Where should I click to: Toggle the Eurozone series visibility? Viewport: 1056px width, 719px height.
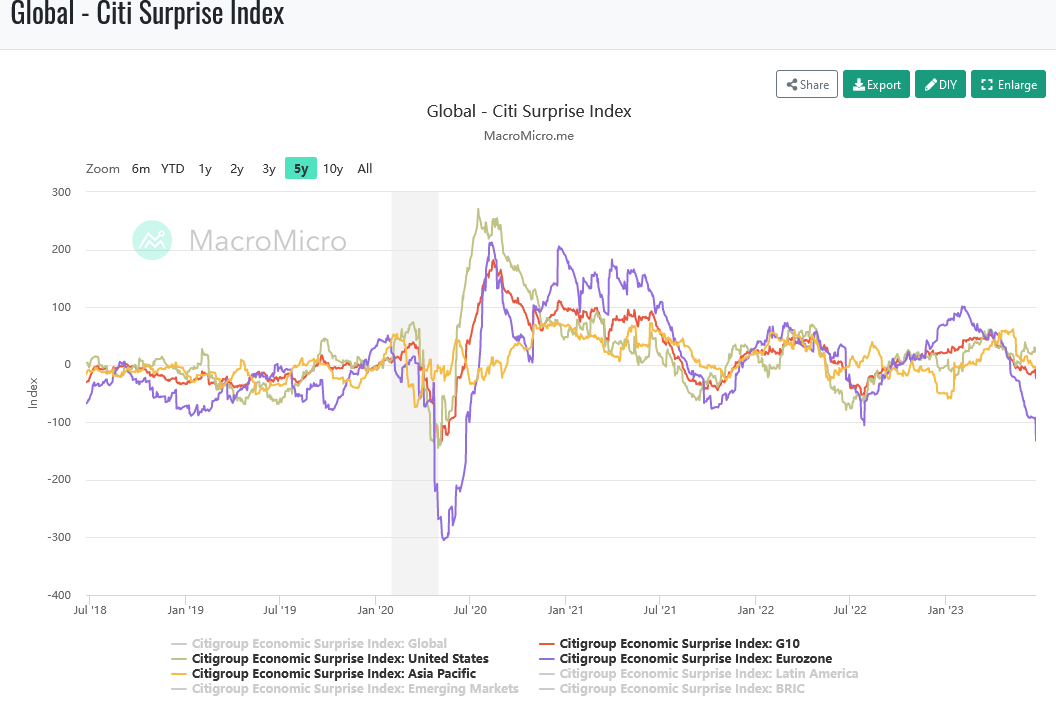coord(695,659)
